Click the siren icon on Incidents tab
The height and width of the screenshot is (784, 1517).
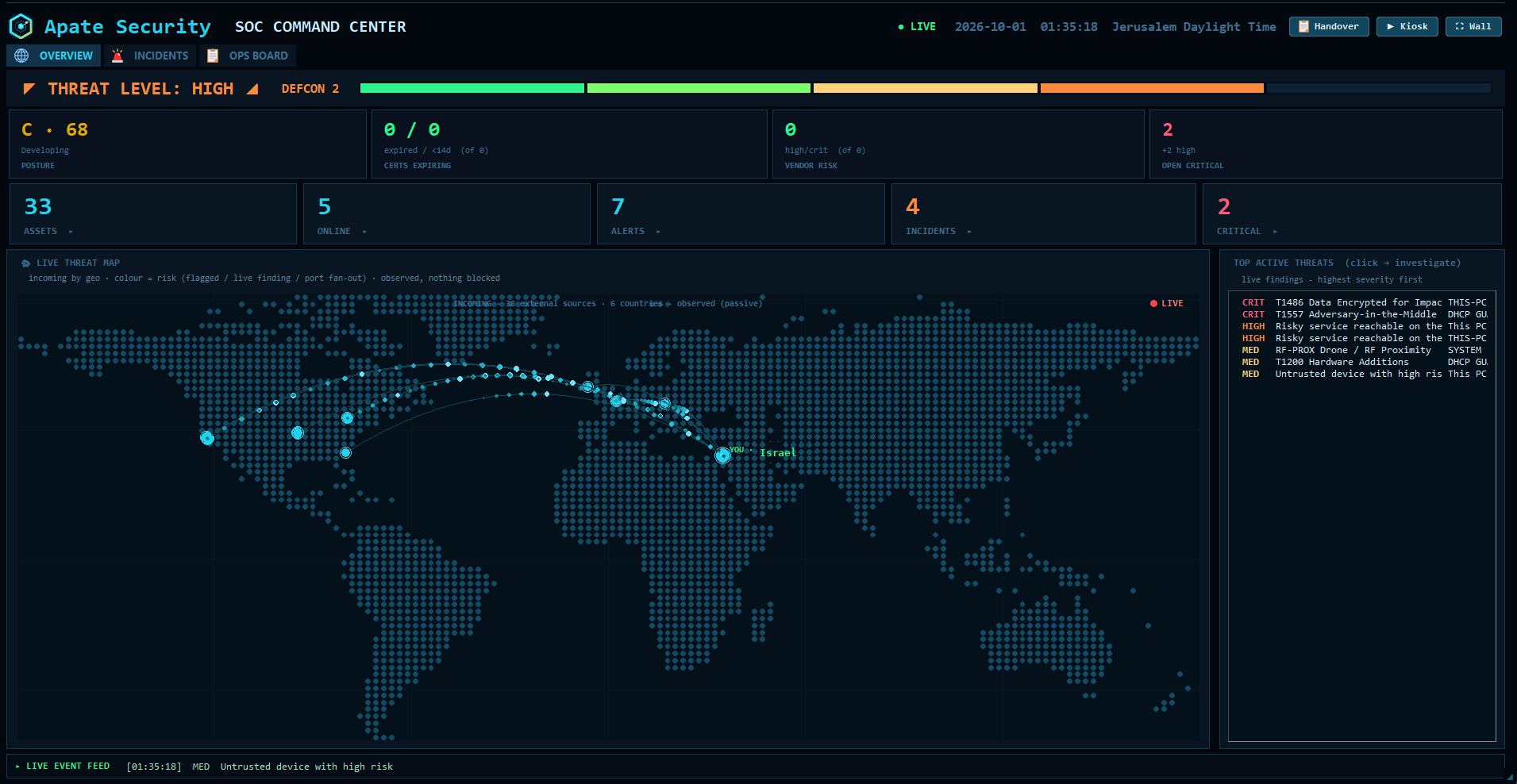point(117,56)
